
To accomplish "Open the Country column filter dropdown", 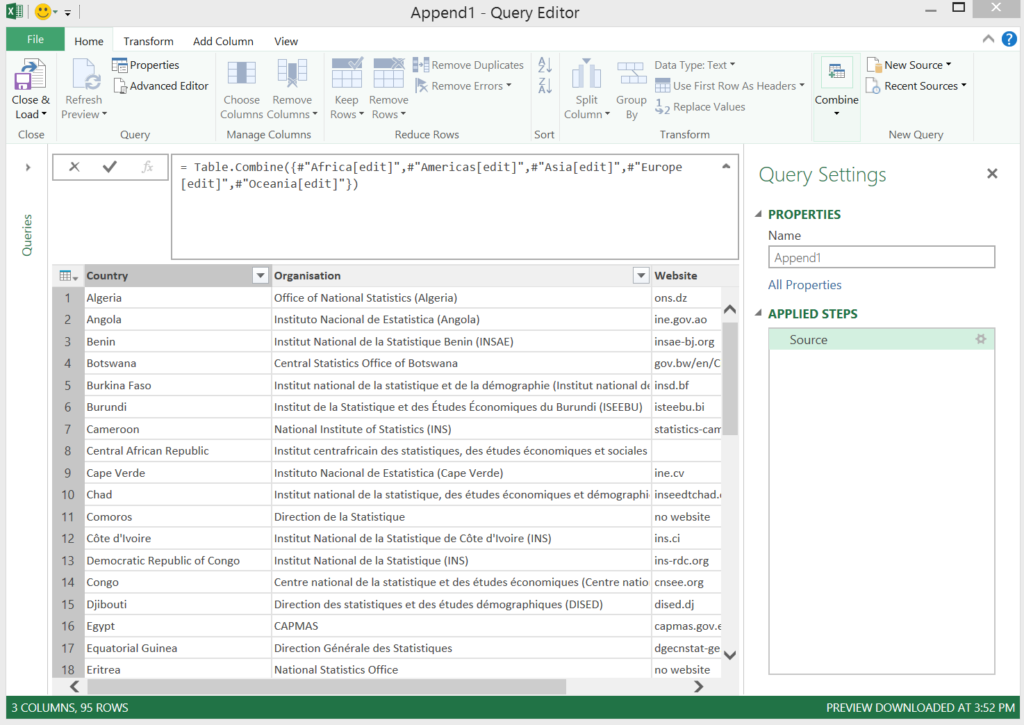I will [260, 276].
